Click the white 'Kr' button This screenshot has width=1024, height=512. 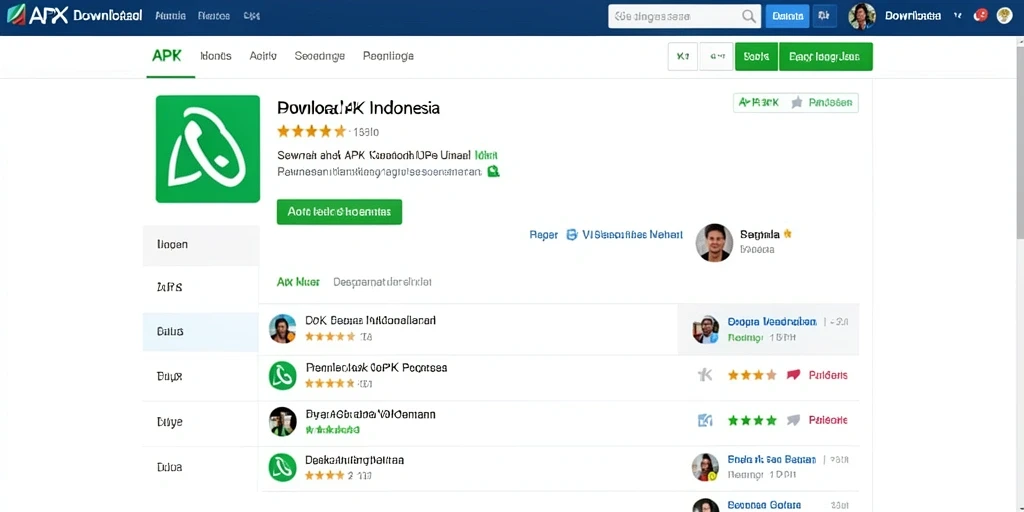[683, 57]
